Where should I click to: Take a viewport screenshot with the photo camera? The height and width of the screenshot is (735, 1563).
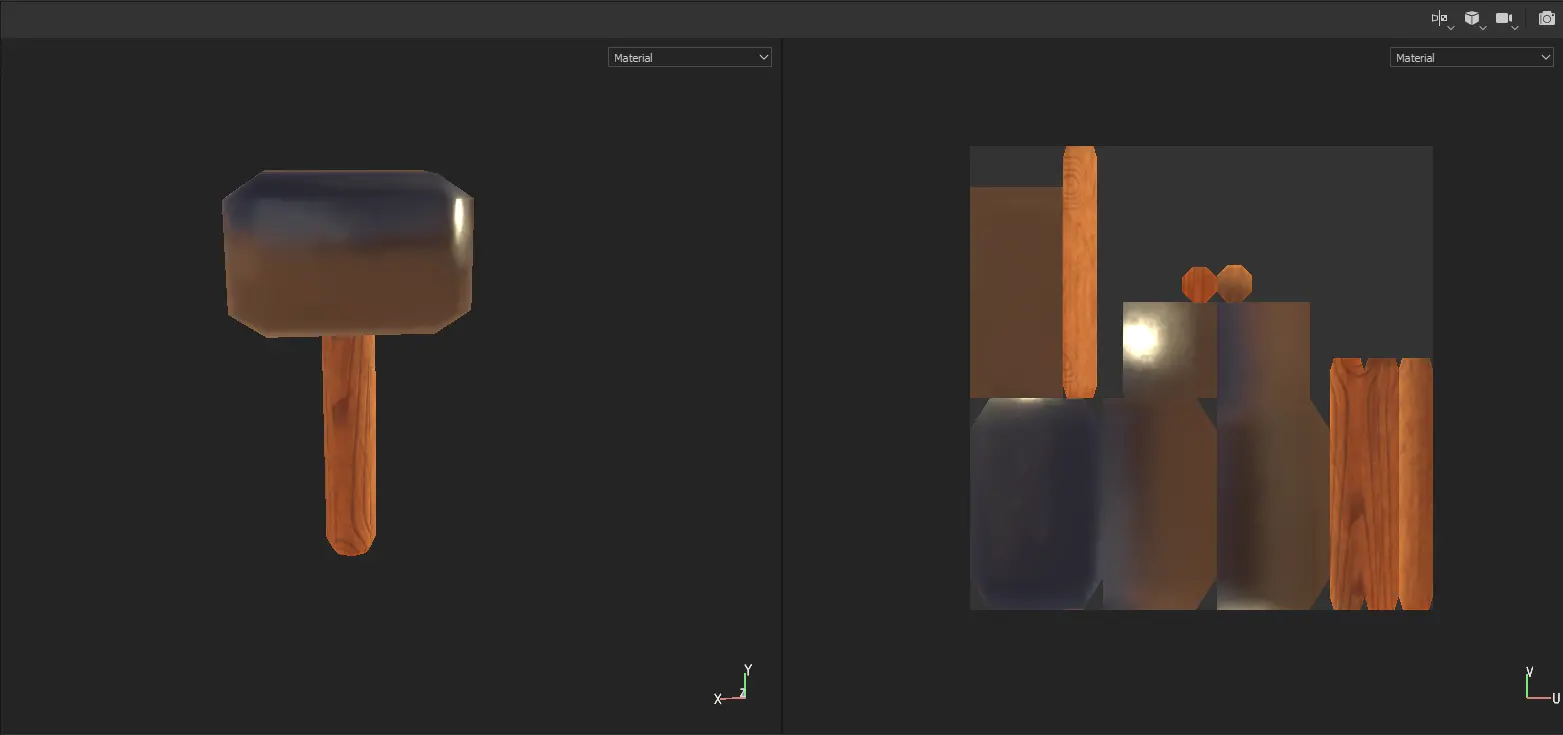(x=1546, y=19)
